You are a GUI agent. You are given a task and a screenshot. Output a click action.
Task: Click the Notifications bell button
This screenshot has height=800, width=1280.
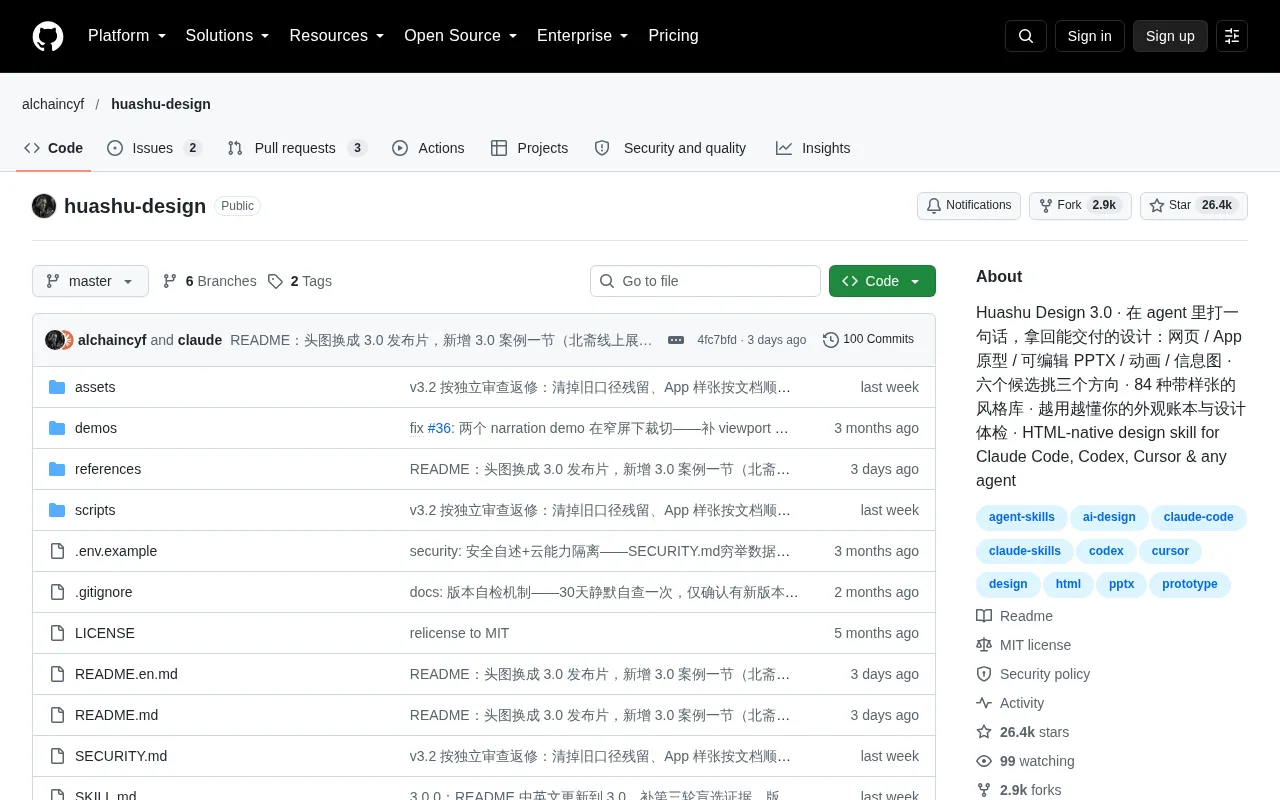click(x=969, y=206)
